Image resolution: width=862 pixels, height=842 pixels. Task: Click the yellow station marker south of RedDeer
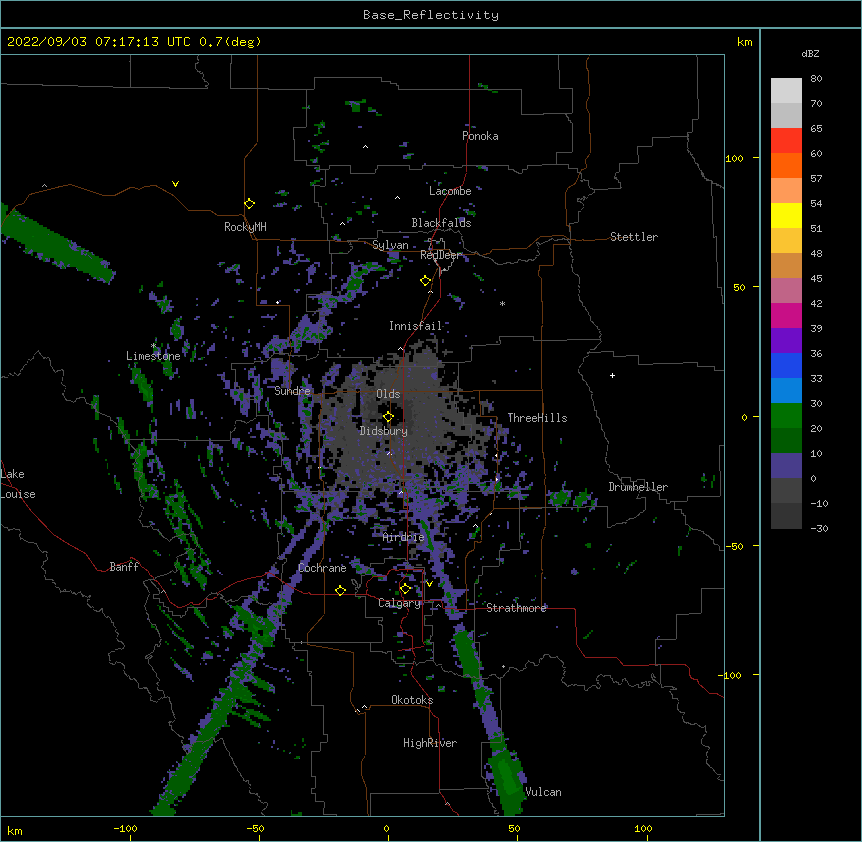(425, 280)
